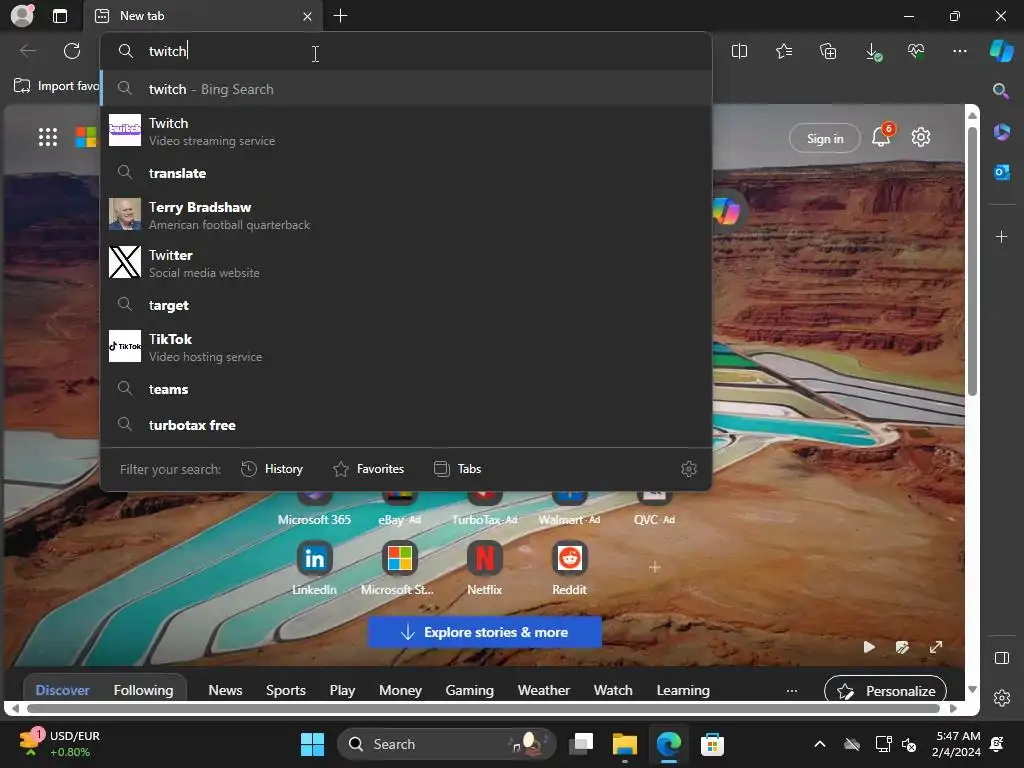Open page settings gear icon
Viewport: 1024px width, 768px height.
click(921, 137)
